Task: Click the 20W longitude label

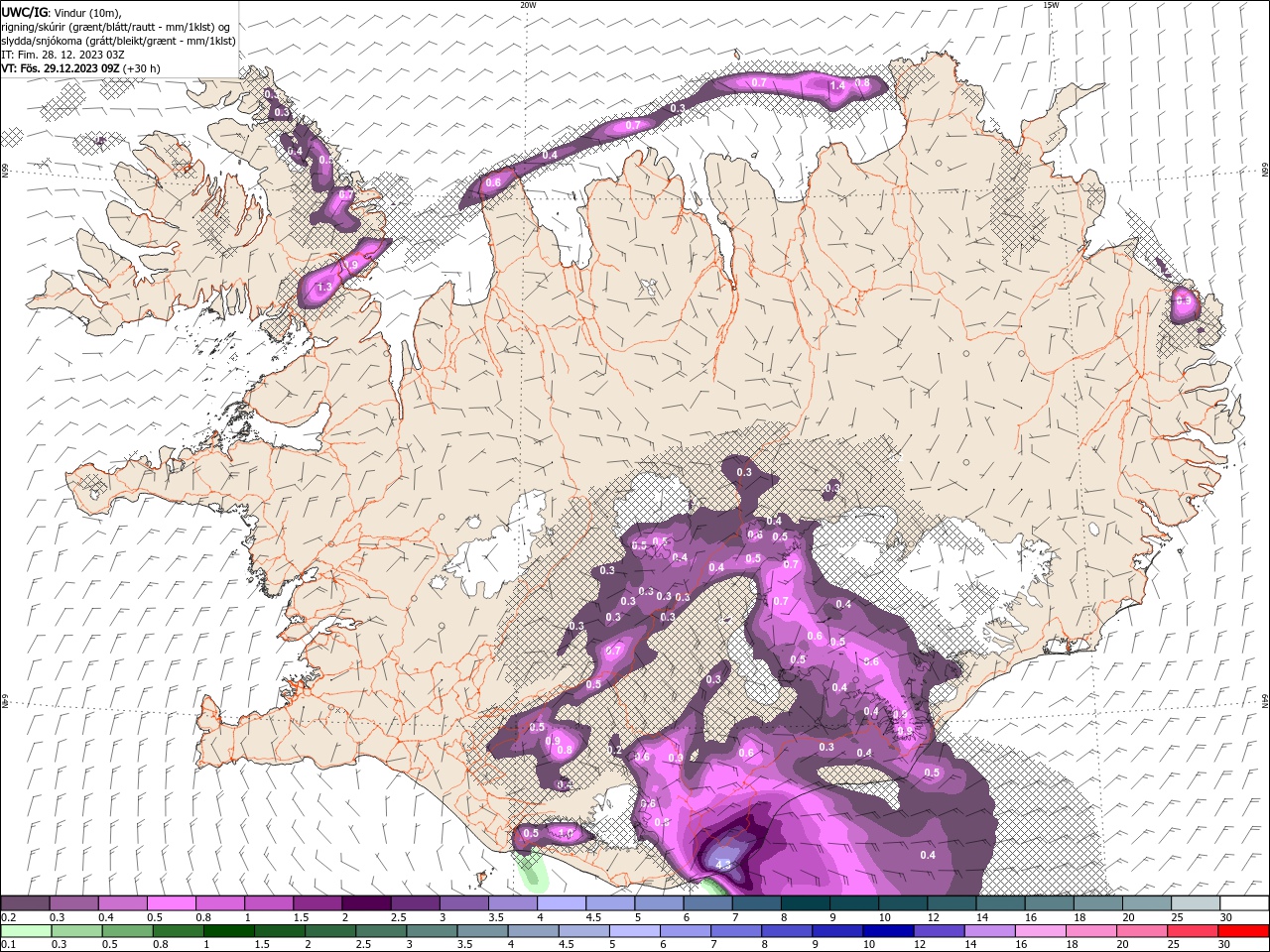Action: (528, 5)
